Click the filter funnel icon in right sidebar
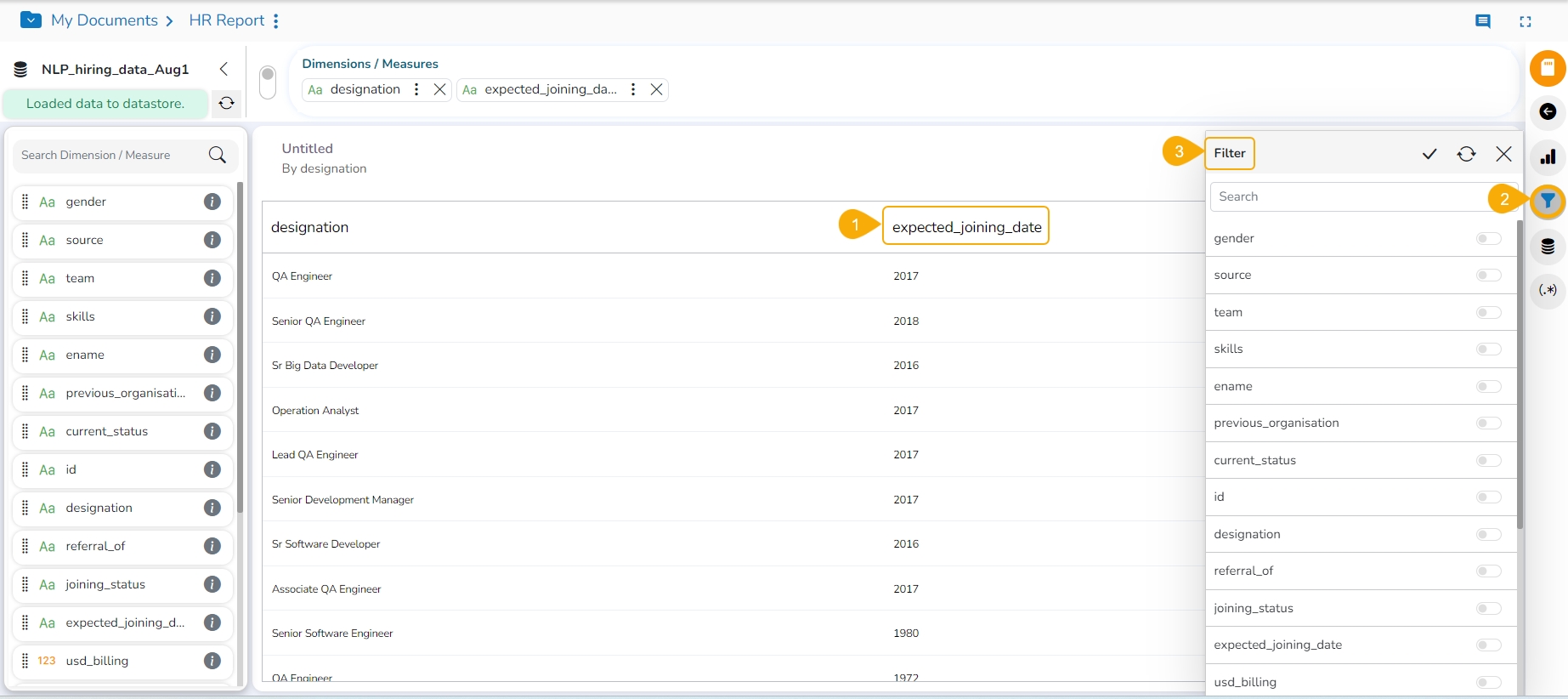1568x699 pixels. coord(1548,202)
